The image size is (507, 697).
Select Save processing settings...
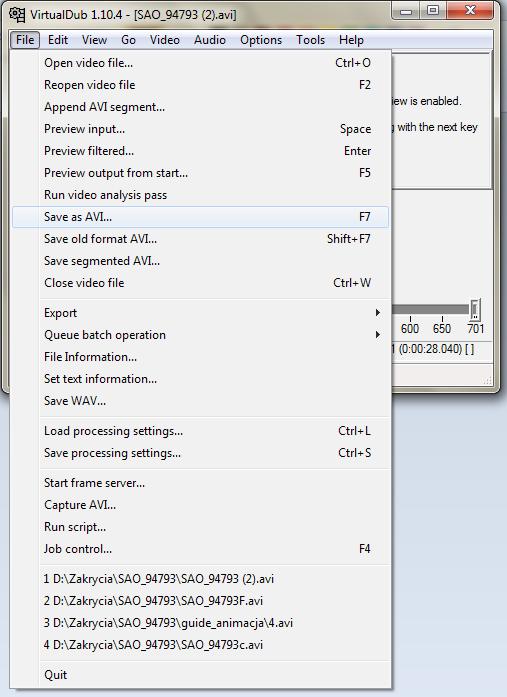point(200,453)
